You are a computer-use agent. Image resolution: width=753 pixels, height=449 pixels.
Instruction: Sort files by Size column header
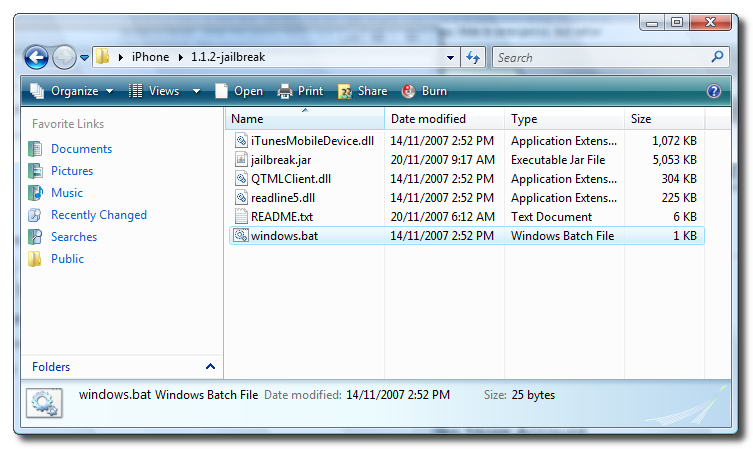pos(641,119)
